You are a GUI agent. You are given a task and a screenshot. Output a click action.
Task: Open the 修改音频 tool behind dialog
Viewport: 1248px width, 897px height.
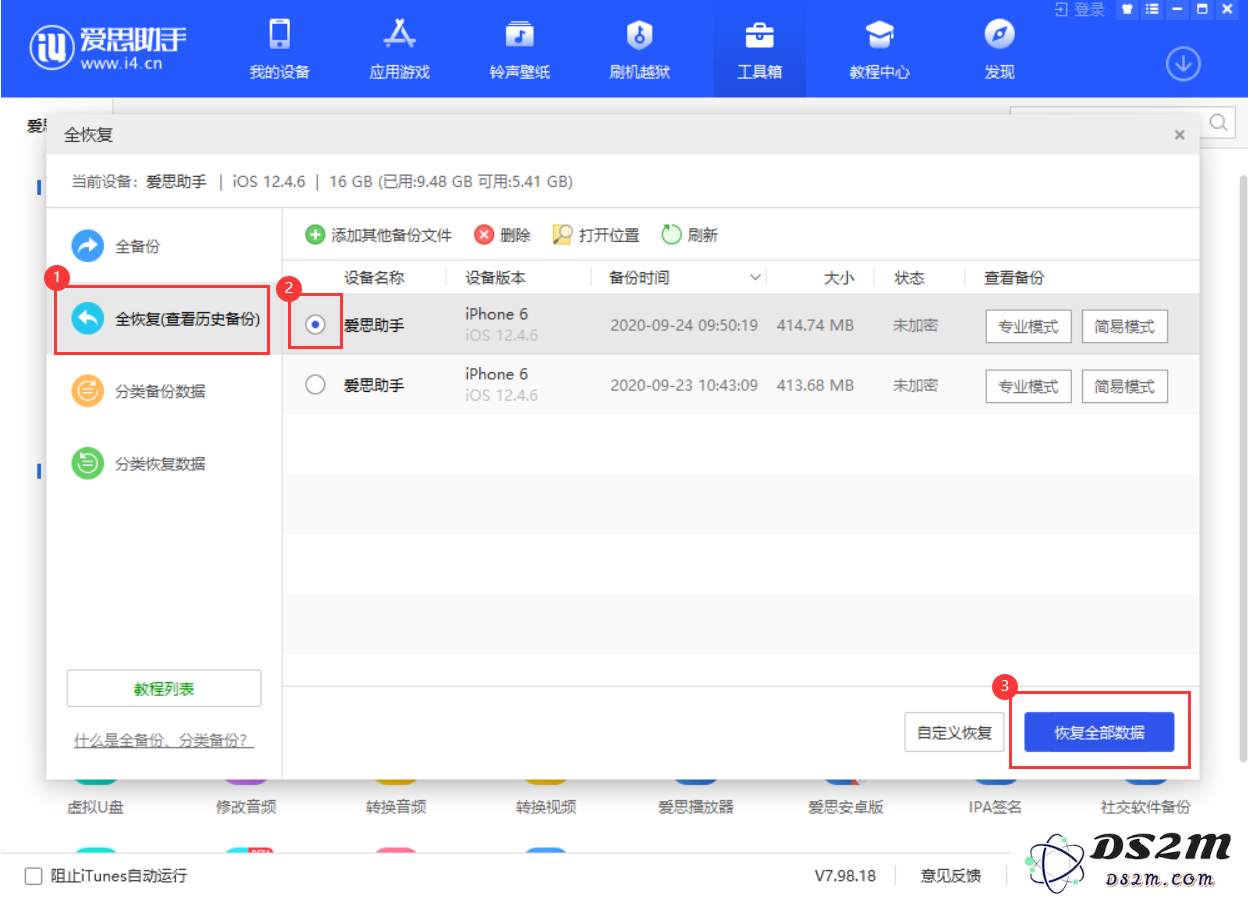246,806
